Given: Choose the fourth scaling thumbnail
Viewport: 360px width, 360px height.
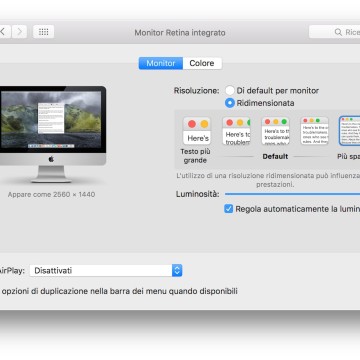Looking at the screenshot, I should tap(314, 131).
